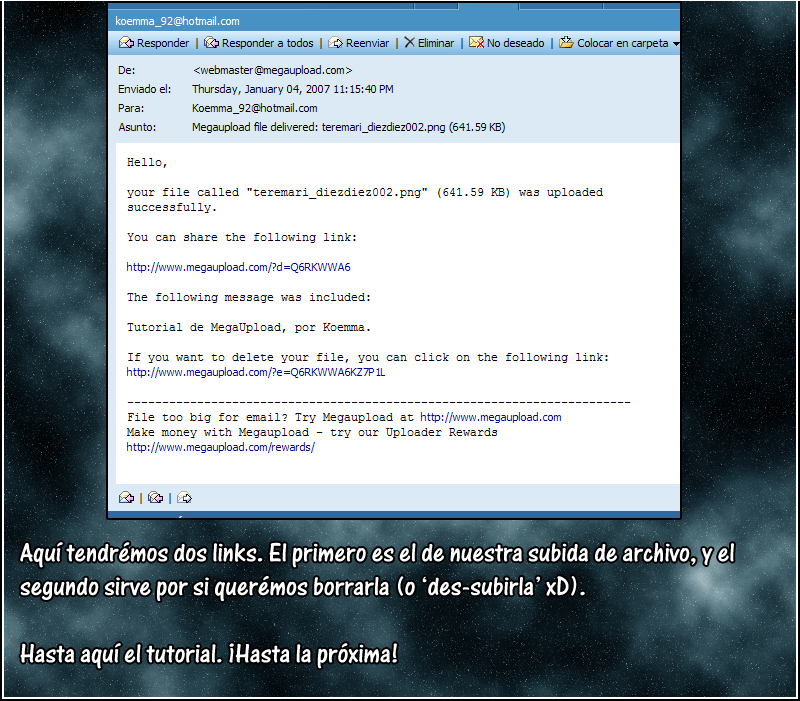Click the bottom reply-all envelope icon
This screenshot has height=701, width=800.
click(156, 498)
